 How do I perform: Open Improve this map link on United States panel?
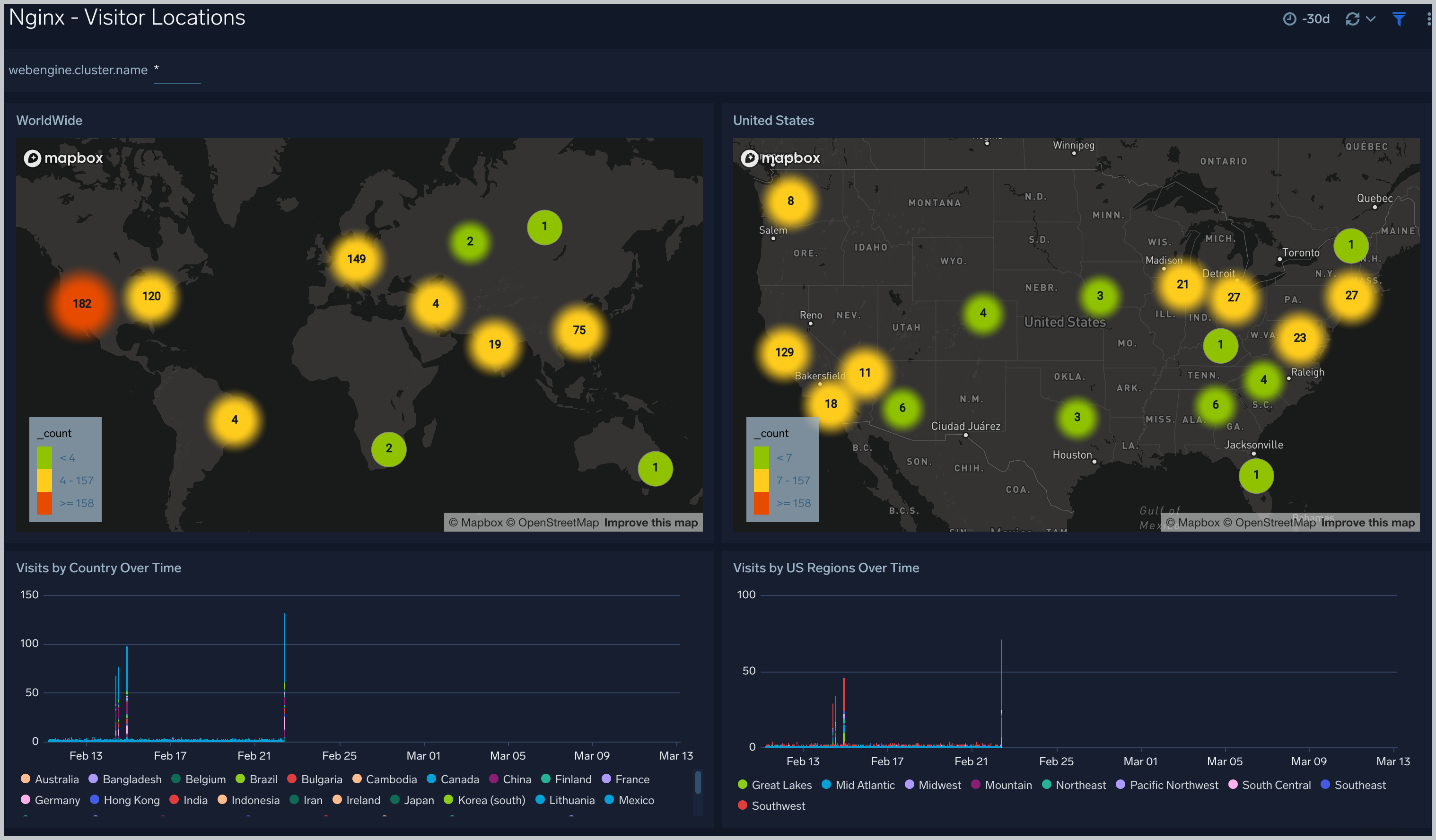click(x=1367, y=523)
